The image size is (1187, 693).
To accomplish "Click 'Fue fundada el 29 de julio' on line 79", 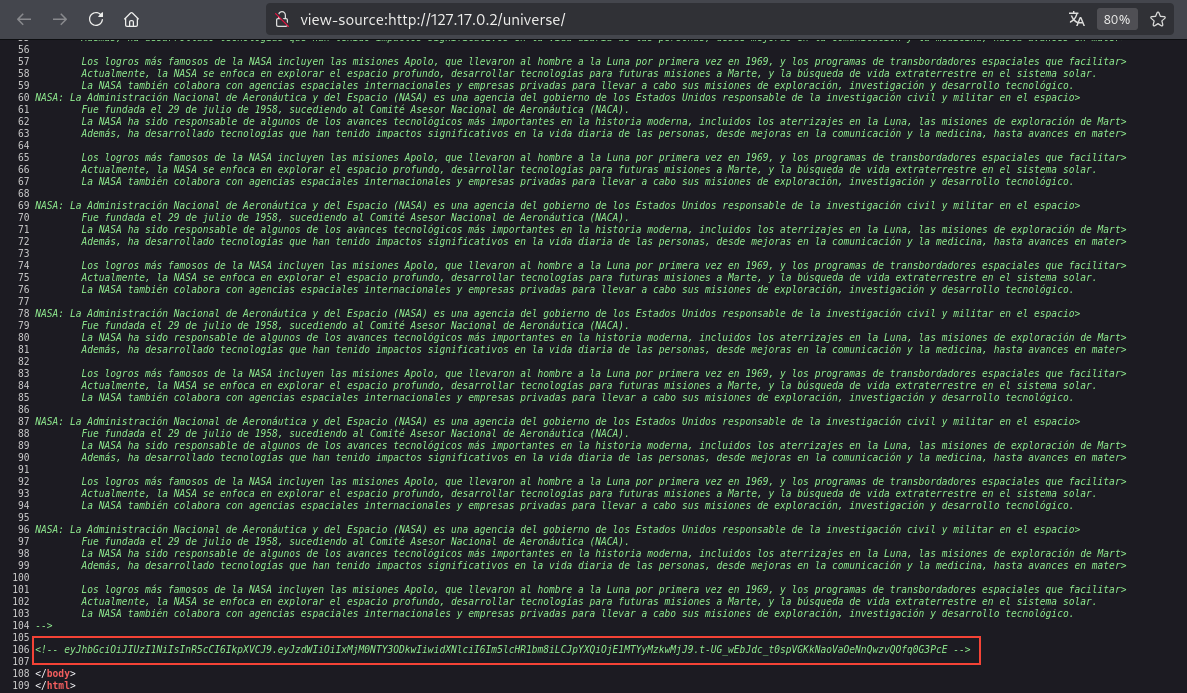I will click(x=156, y=326).
